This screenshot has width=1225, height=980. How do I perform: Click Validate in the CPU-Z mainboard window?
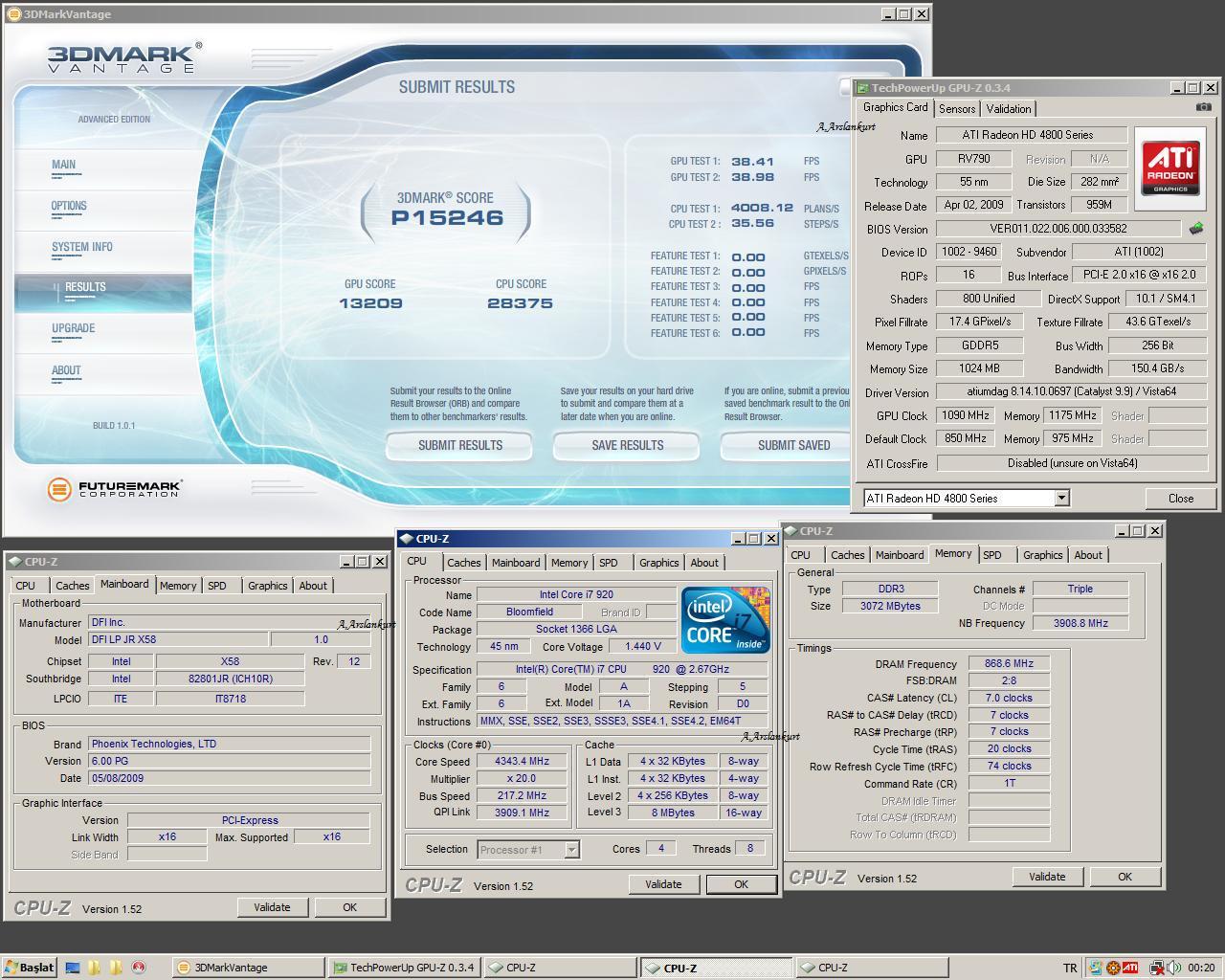(x=272, y=907)
